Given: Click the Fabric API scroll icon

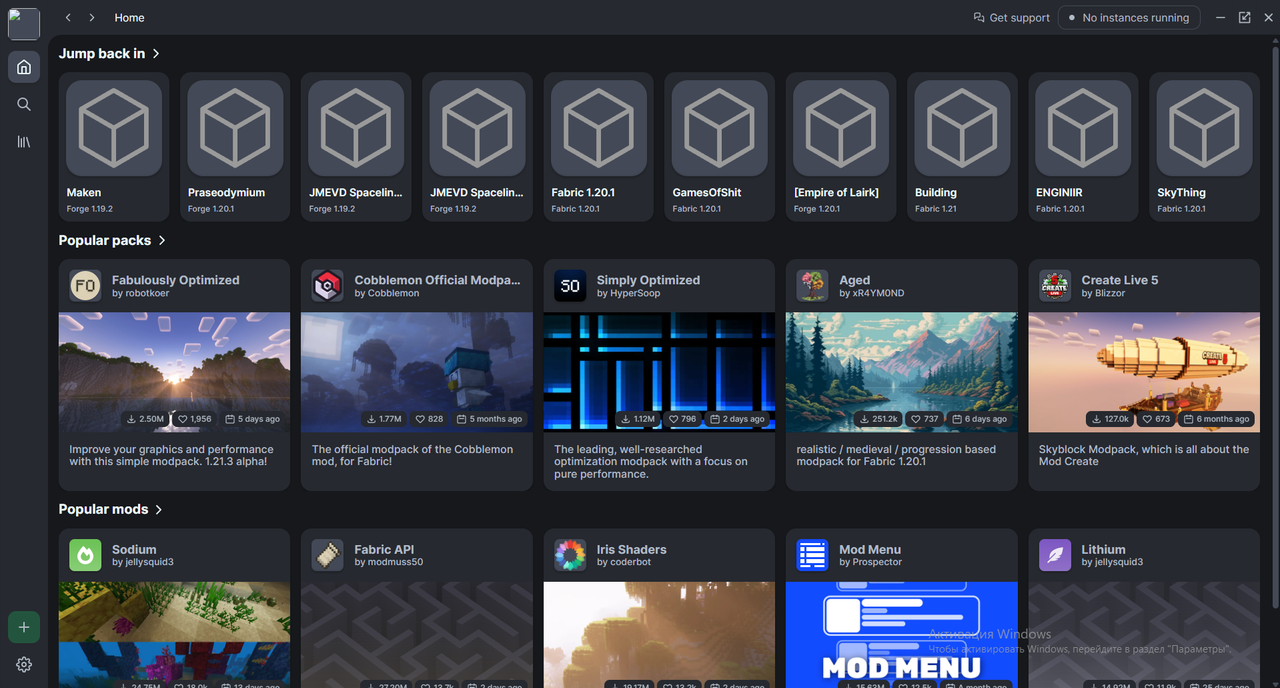Looking at the screenshot, I should [328, 555].
